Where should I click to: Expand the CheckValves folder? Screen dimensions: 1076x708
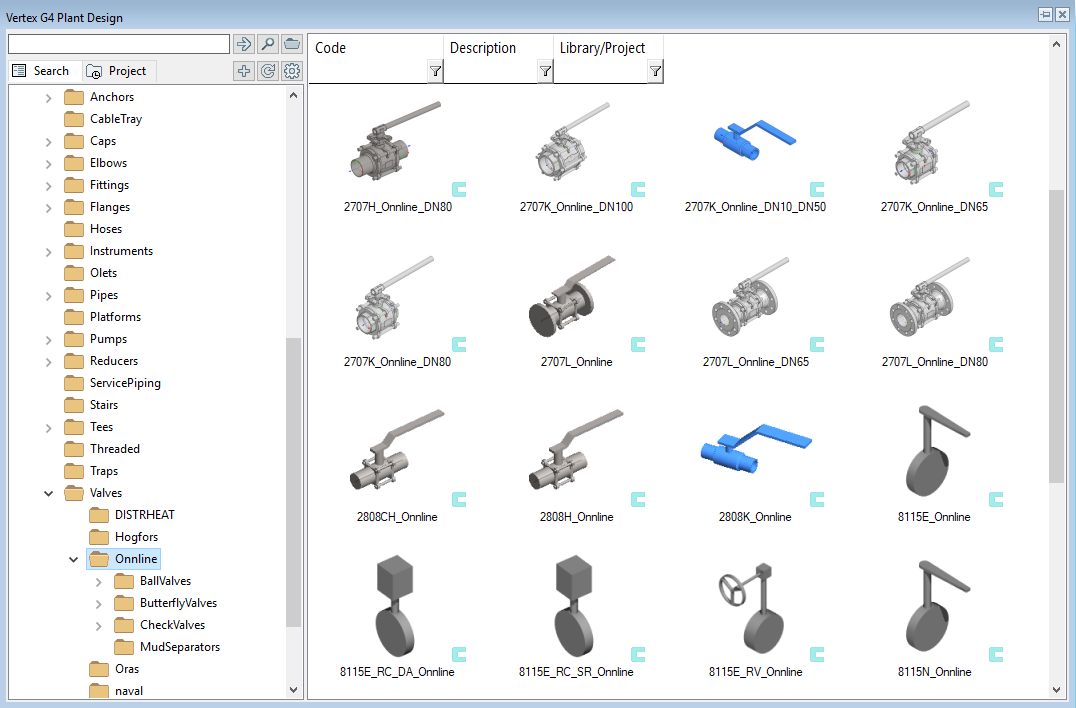(x=98, y=625)
